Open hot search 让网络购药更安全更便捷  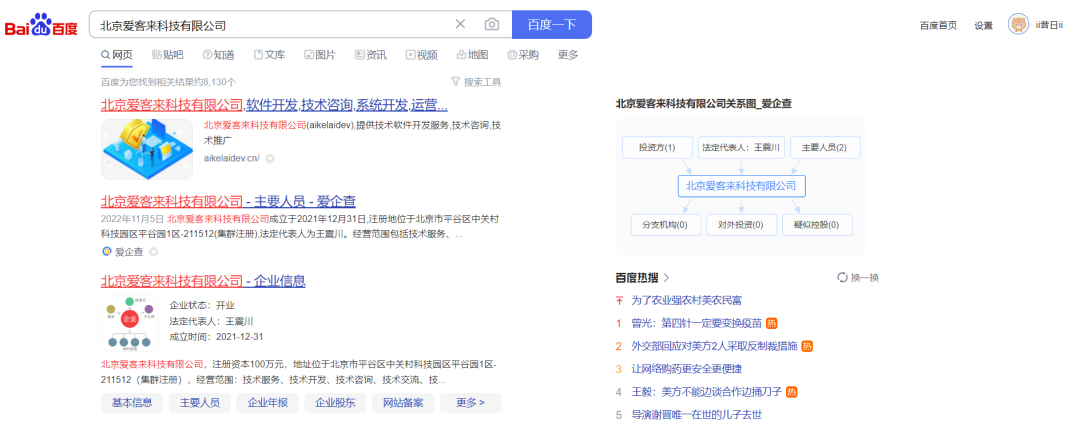(686, 369)
